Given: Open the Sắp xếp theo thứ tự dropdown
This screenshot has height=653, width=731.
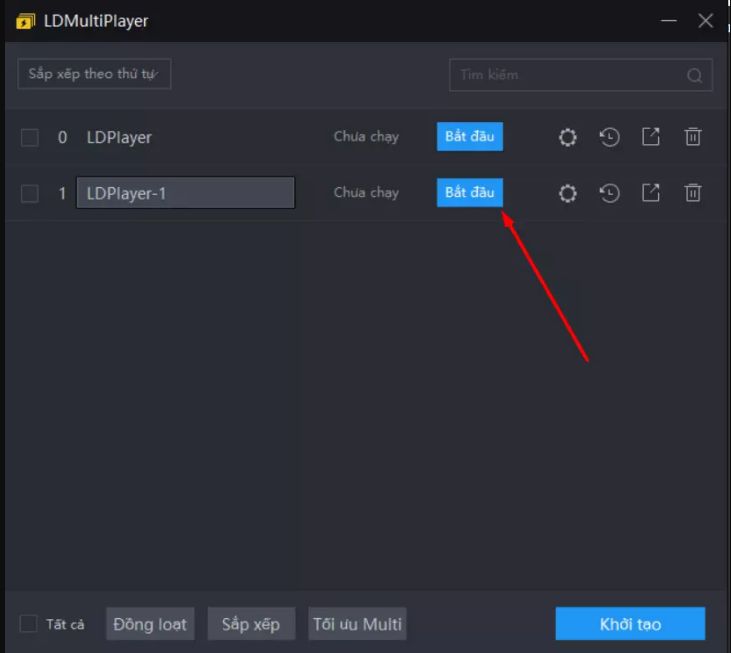Looking at the screenshot, I should (x=94, y=74).
